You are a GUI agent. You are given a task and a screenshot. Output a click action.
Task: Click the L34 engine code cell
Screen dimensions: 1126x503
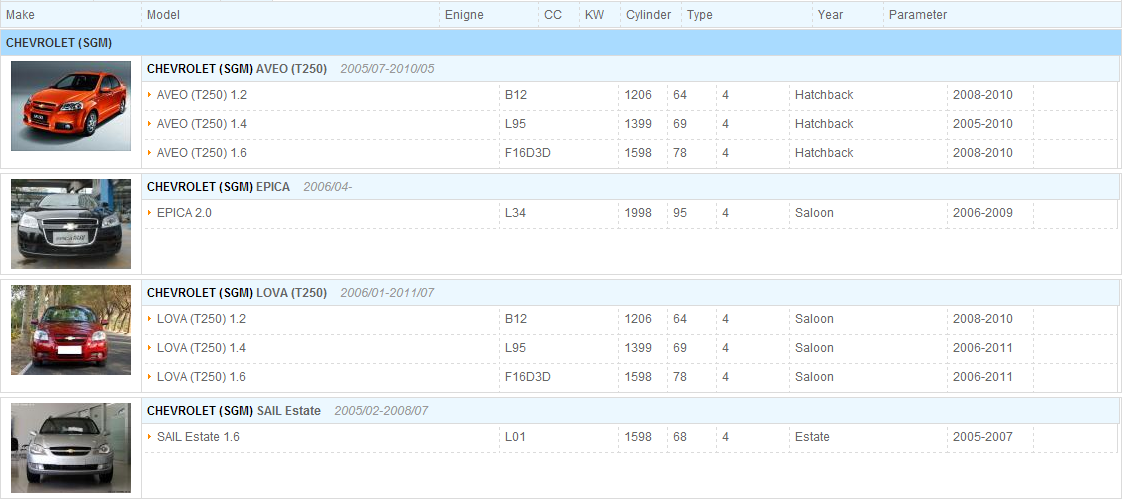516,213
